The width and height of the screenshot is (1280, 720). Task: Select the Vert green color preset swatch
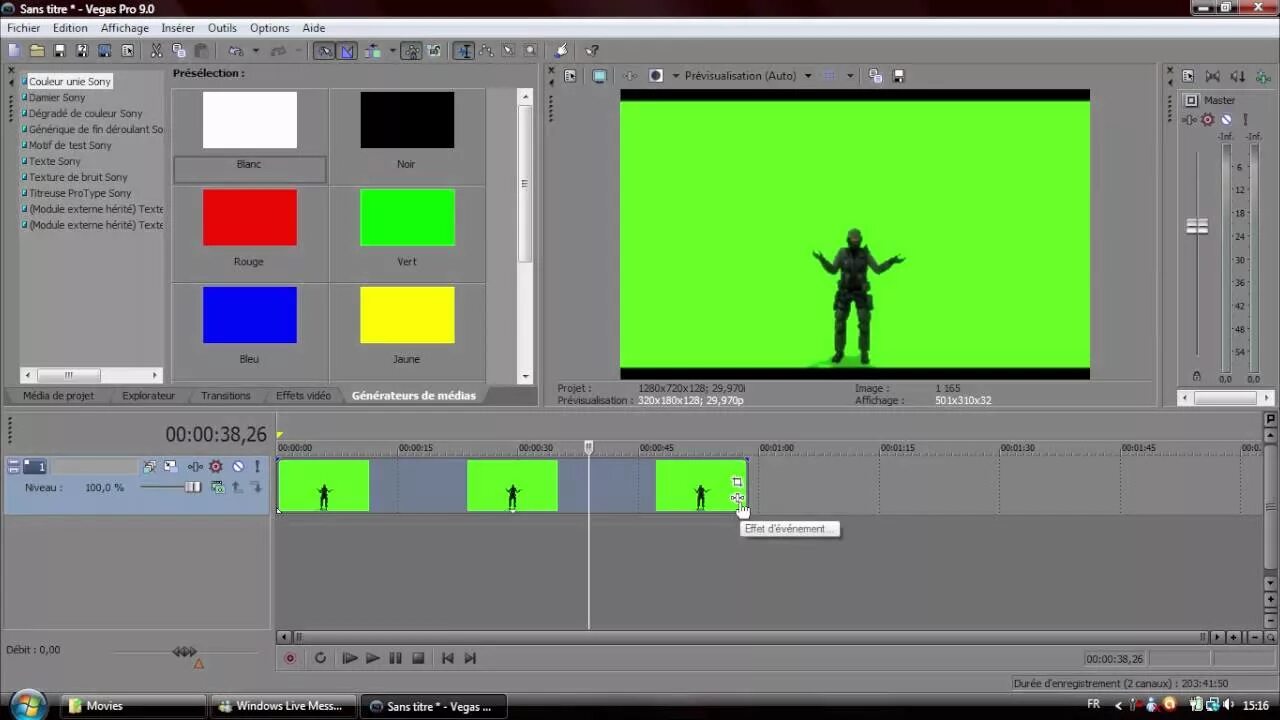[x=406, y=217]
